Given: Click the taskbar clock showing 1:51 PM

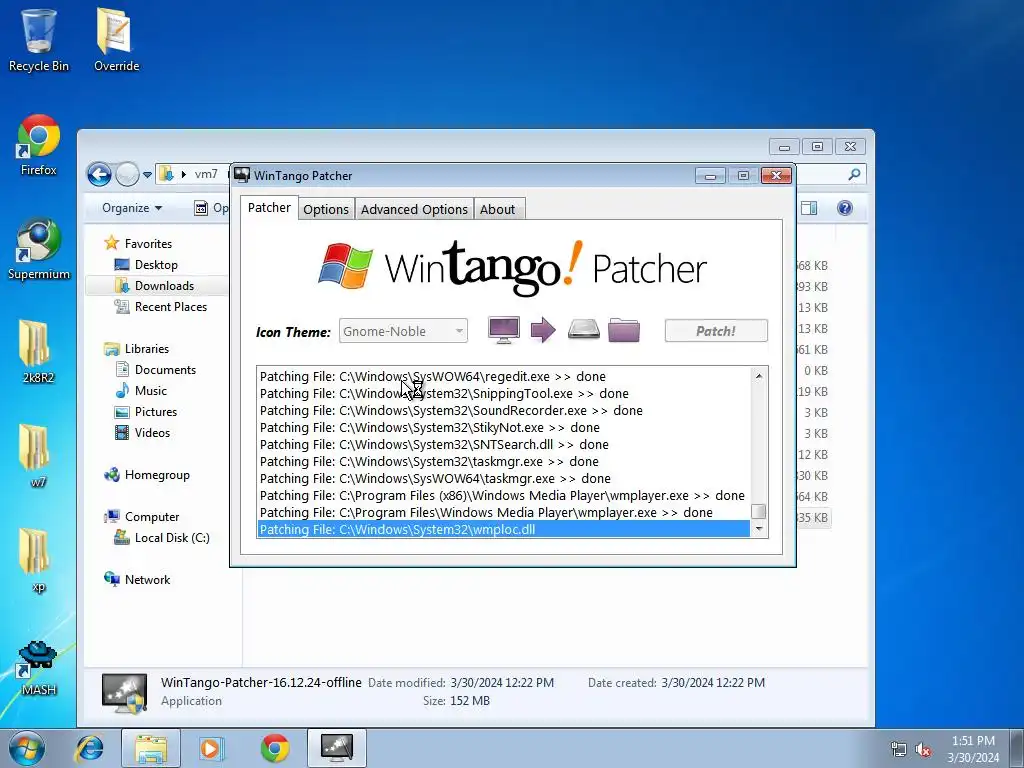Looking at the screenshot, I should pyautogui.click(x=973, y=748).
